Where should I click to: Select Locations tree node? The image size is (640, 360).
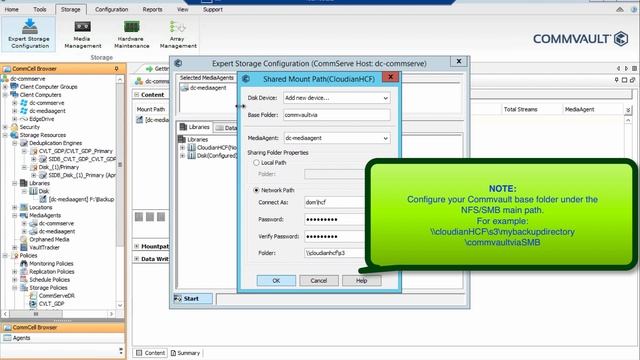tap(40, 207)
